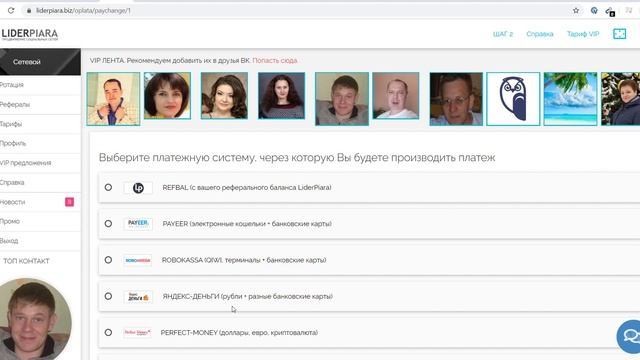
Task: Click the LiderPiara LP logo icon
Action: [x=138, y=188]
